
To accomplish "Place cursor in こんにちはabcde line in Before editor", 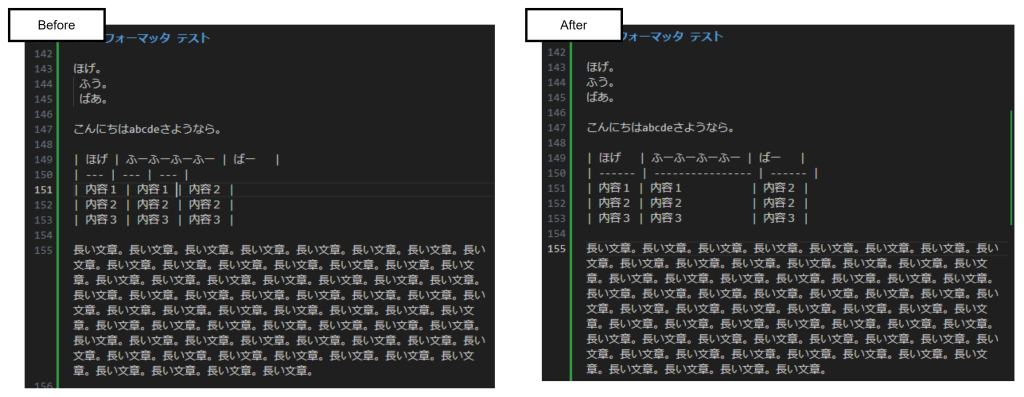I will pyautogui.click(x=148, y=129).
